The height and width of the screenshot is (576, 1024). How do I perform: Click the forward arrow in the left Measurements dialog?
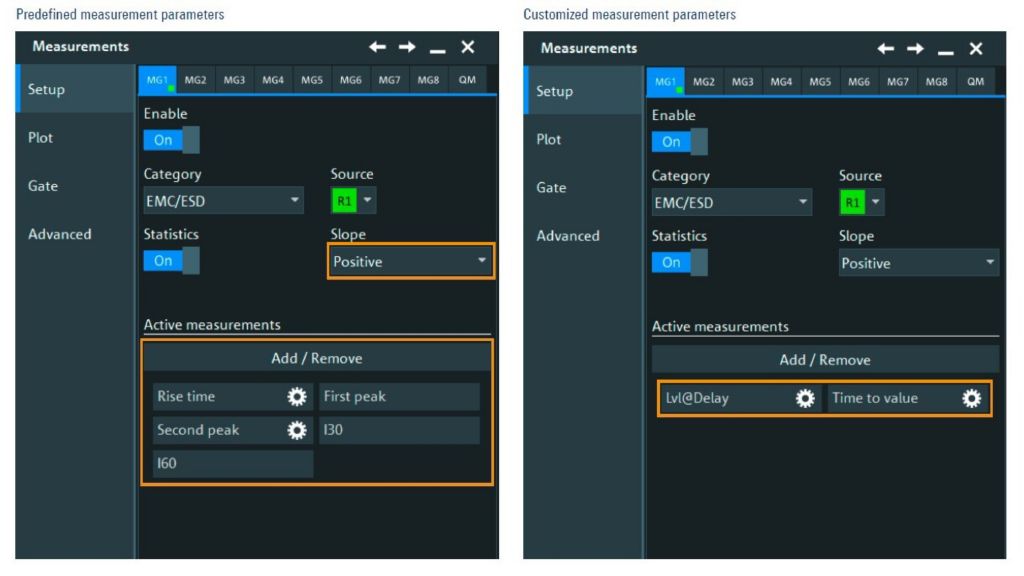click(x=408, y=46)
